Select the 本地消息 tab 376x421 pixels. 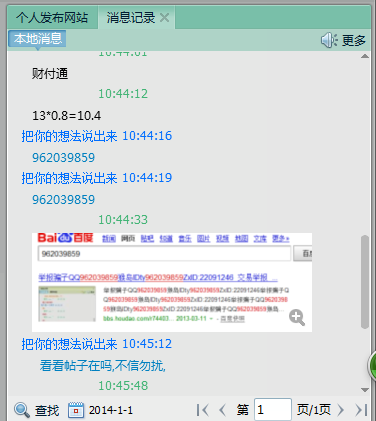click(38, 39)
